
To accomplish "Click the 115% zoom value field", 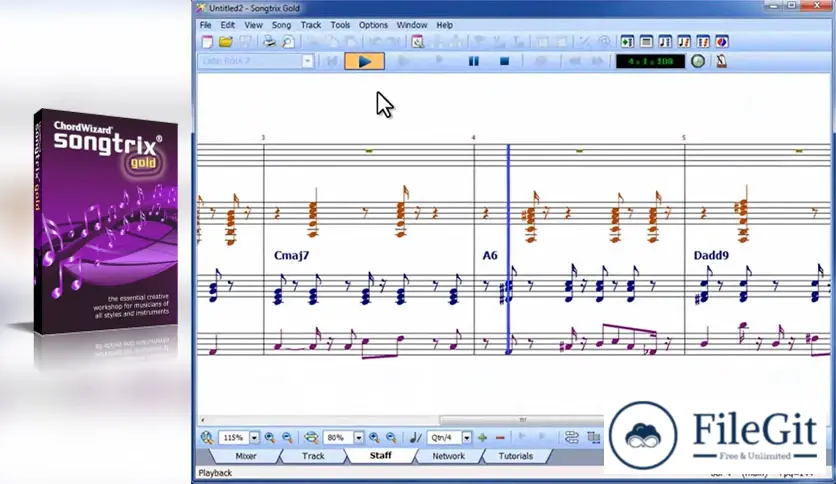I will click(234, 438).
